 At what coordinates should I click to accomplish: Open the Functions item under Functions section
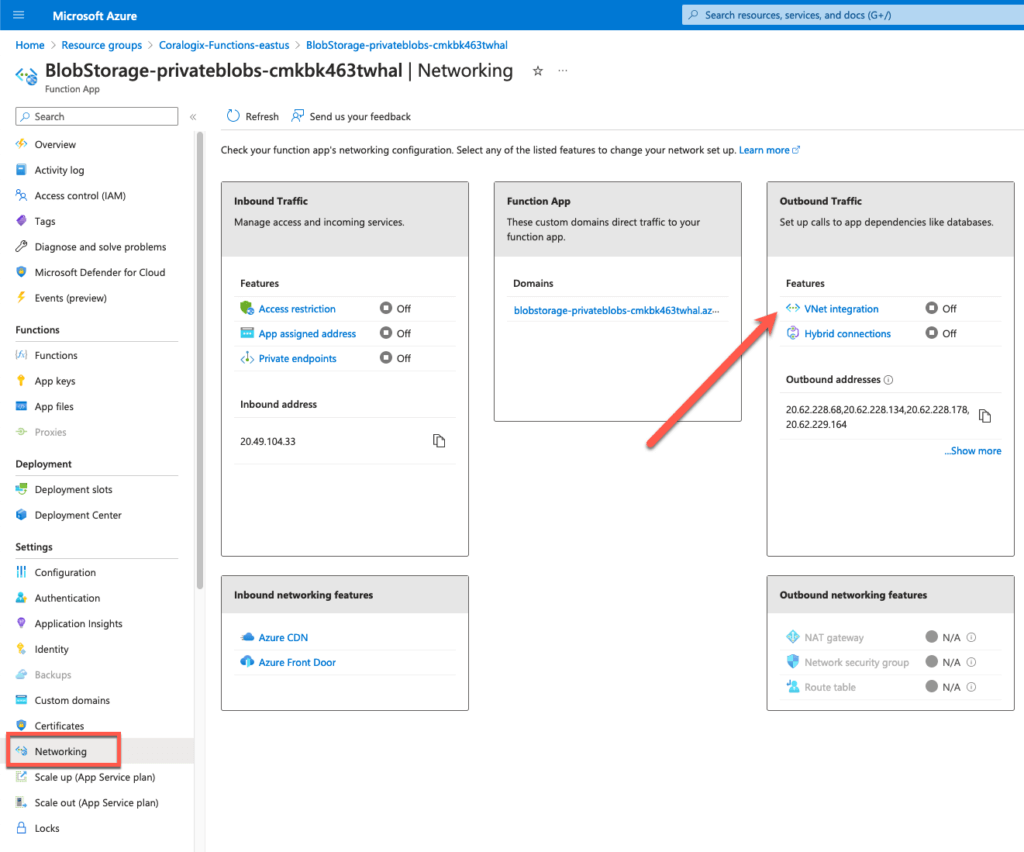(x=56, y=355)
